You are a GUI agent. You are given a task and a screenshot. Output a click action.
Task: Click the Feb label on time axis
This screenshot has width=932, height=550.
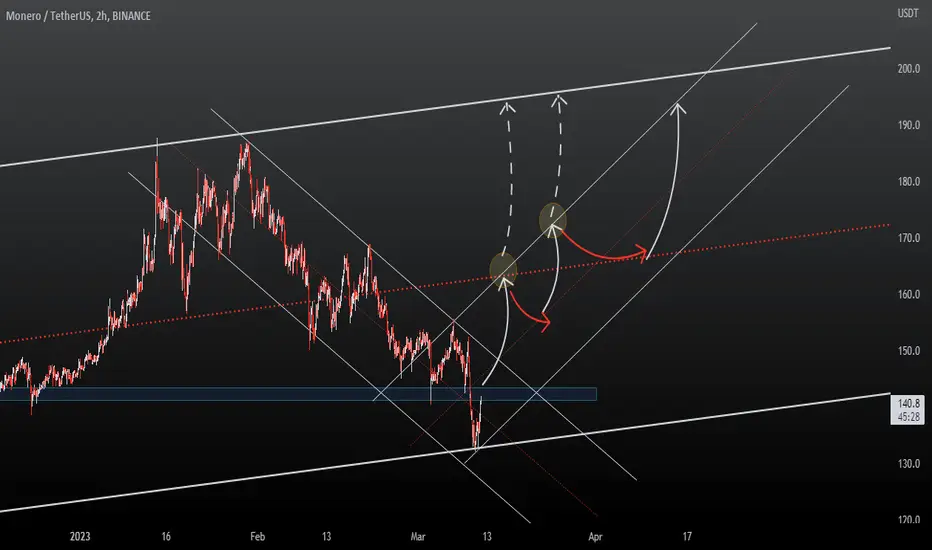tap(257, 537)
